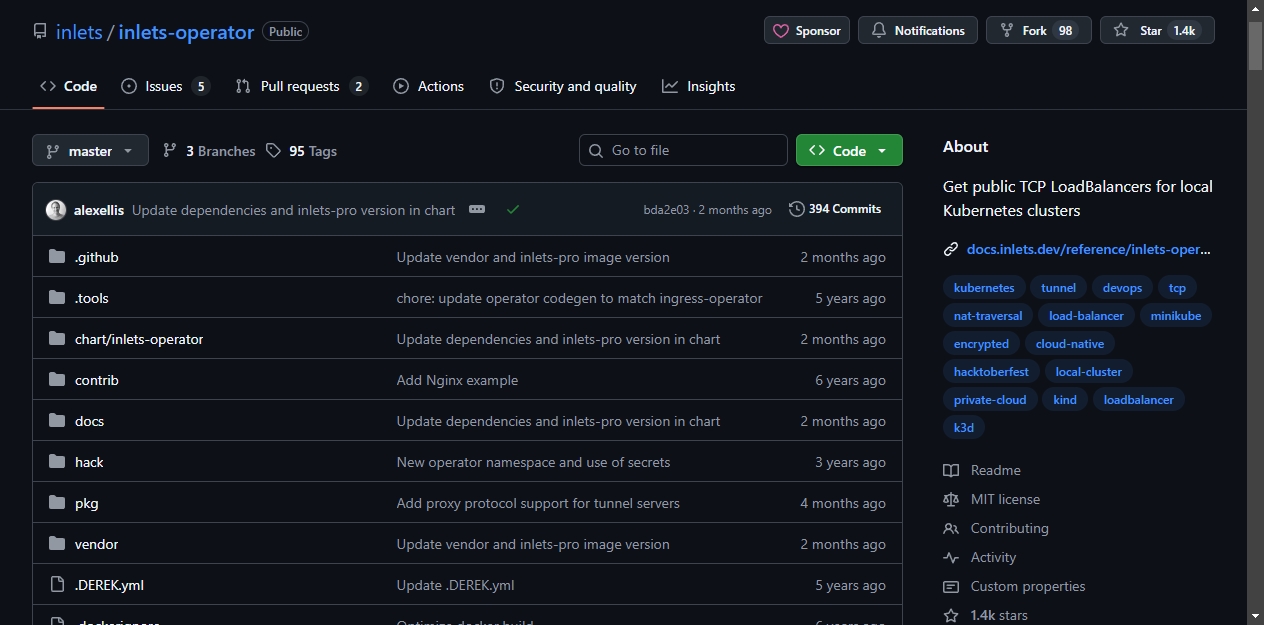
Task: Open the Actions tab
Action: (x=429, y=86)
